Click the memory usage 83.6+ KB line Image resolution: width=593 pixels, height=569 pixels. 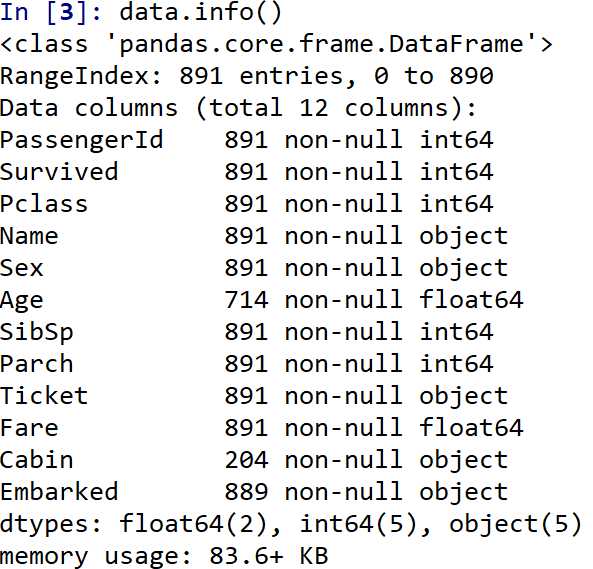tap(164, 557)
